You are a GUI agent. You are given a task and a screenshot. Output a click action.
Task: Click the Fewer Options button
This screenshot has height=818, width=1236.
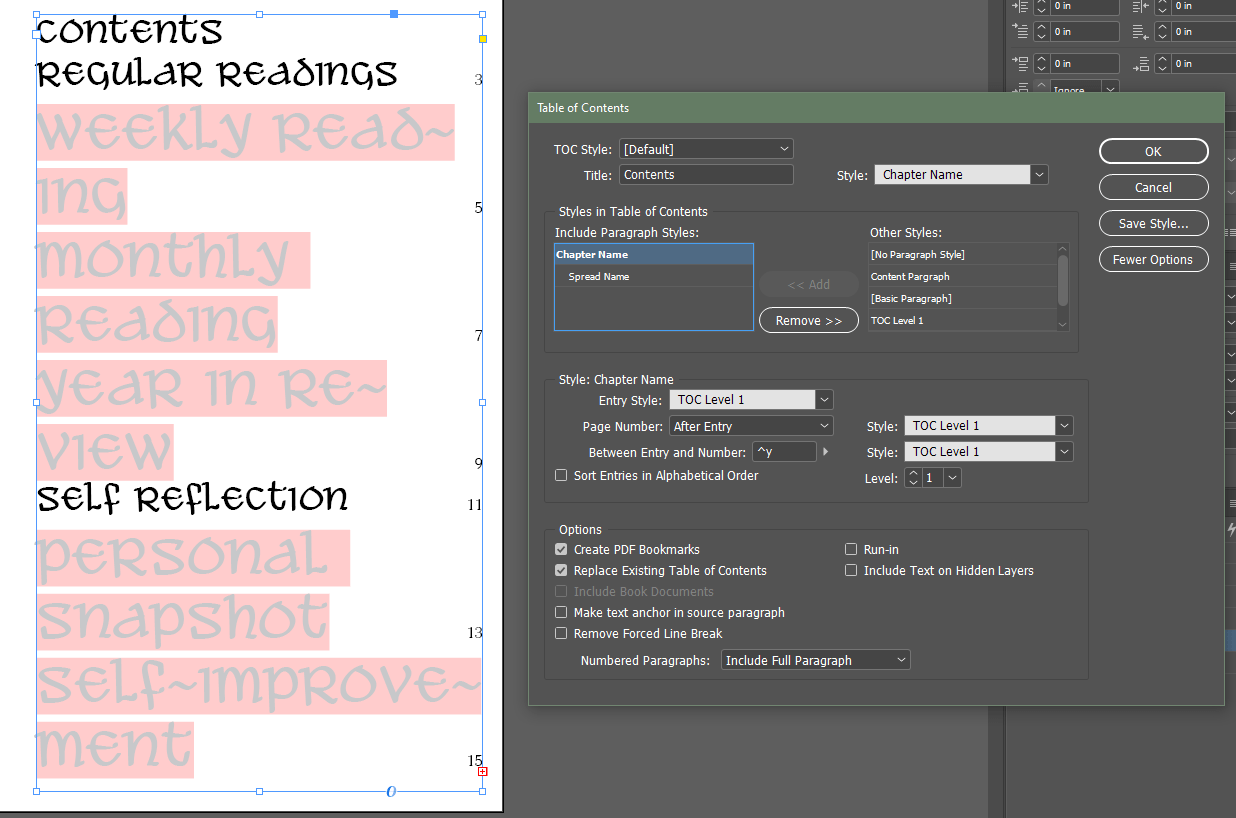[x=1153, y=259]
